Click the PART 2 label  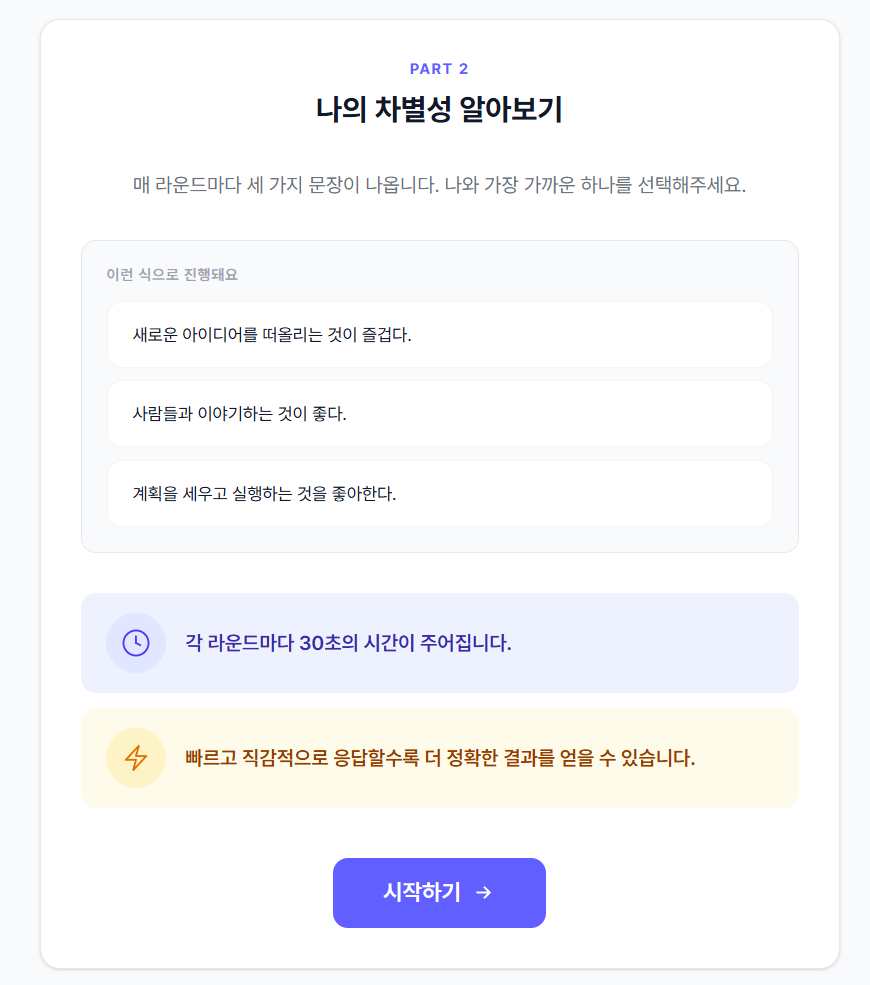439,68
